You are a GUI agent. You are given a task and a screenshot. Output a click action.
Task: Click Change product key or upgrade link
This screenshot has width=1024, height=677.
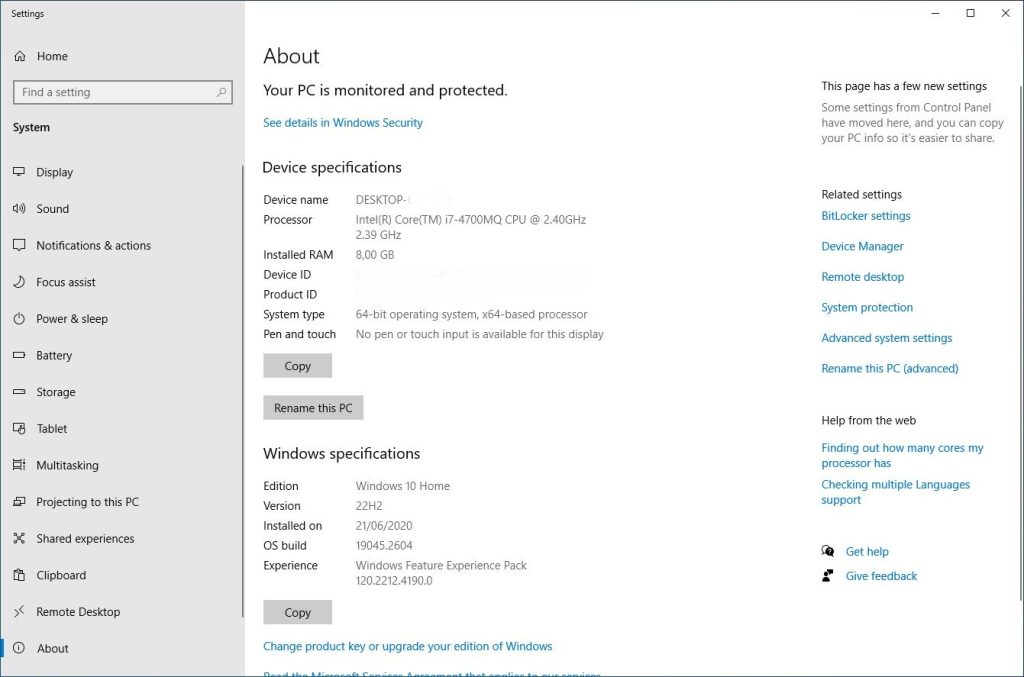(408, 646)
